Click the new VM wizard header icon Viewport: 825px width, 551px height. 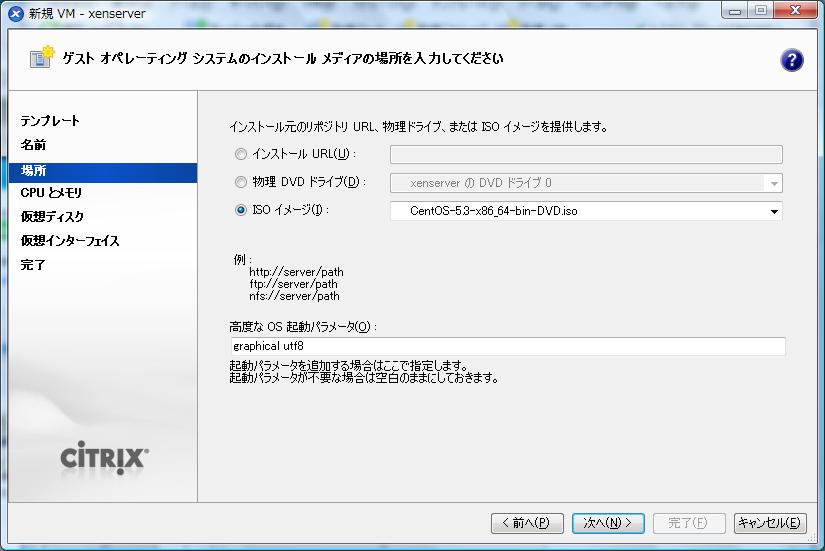[42, 57]
